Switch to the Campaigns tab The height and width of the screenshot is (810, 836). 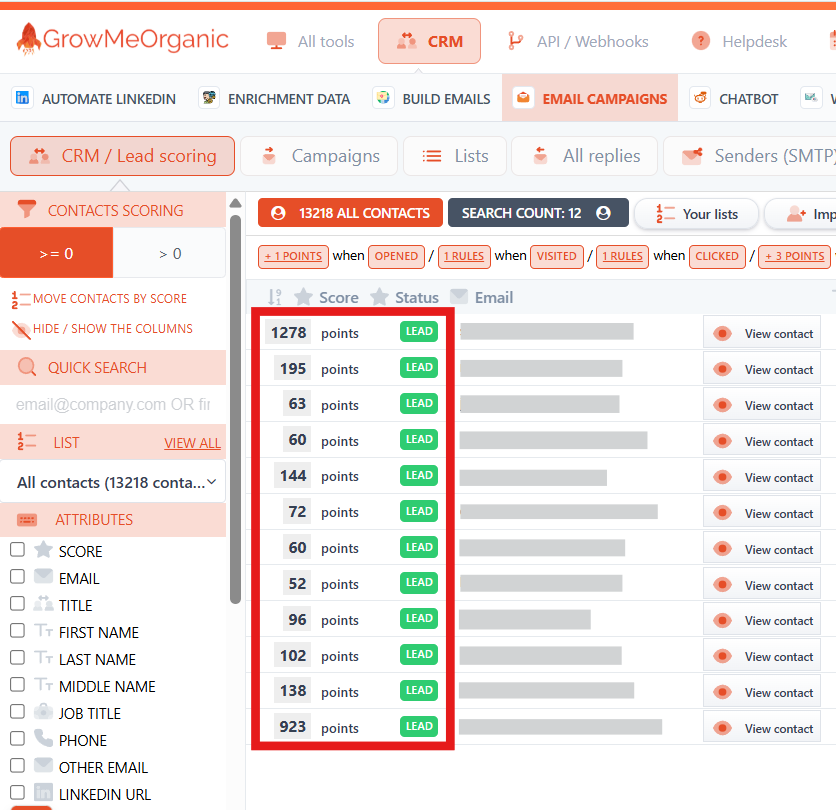[x=319, y=156]
